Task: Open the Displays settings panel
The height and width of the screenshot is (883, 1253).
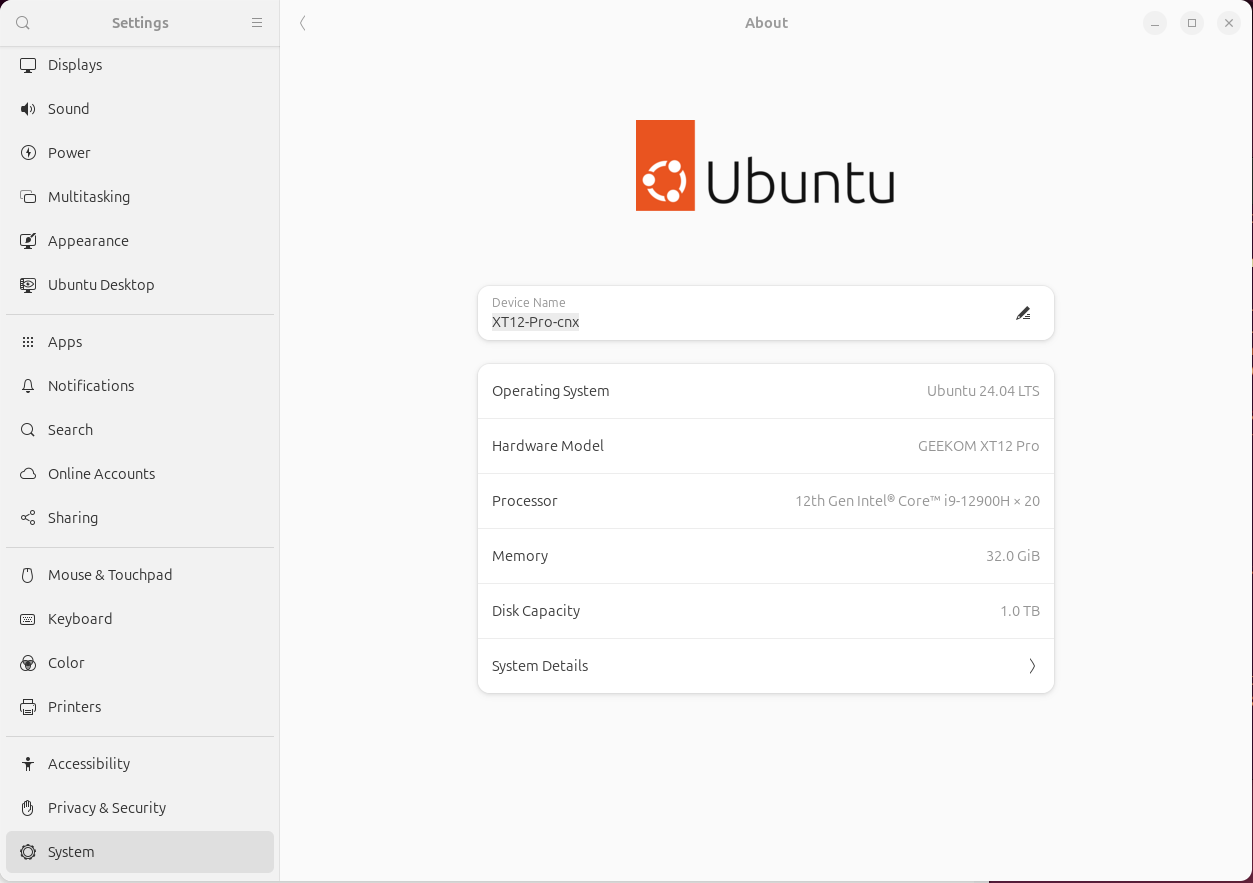Action: point(140,65)
